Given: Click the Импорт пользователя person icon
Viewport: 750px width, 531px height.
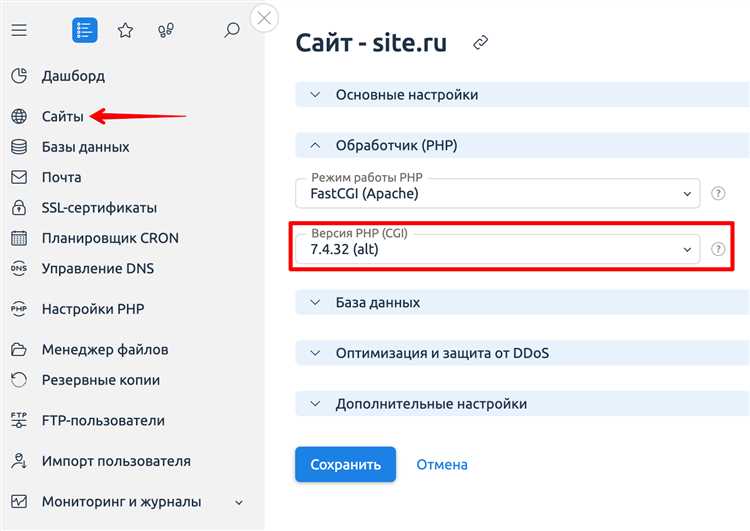Looking at the screenshot, I should point(19,461).
